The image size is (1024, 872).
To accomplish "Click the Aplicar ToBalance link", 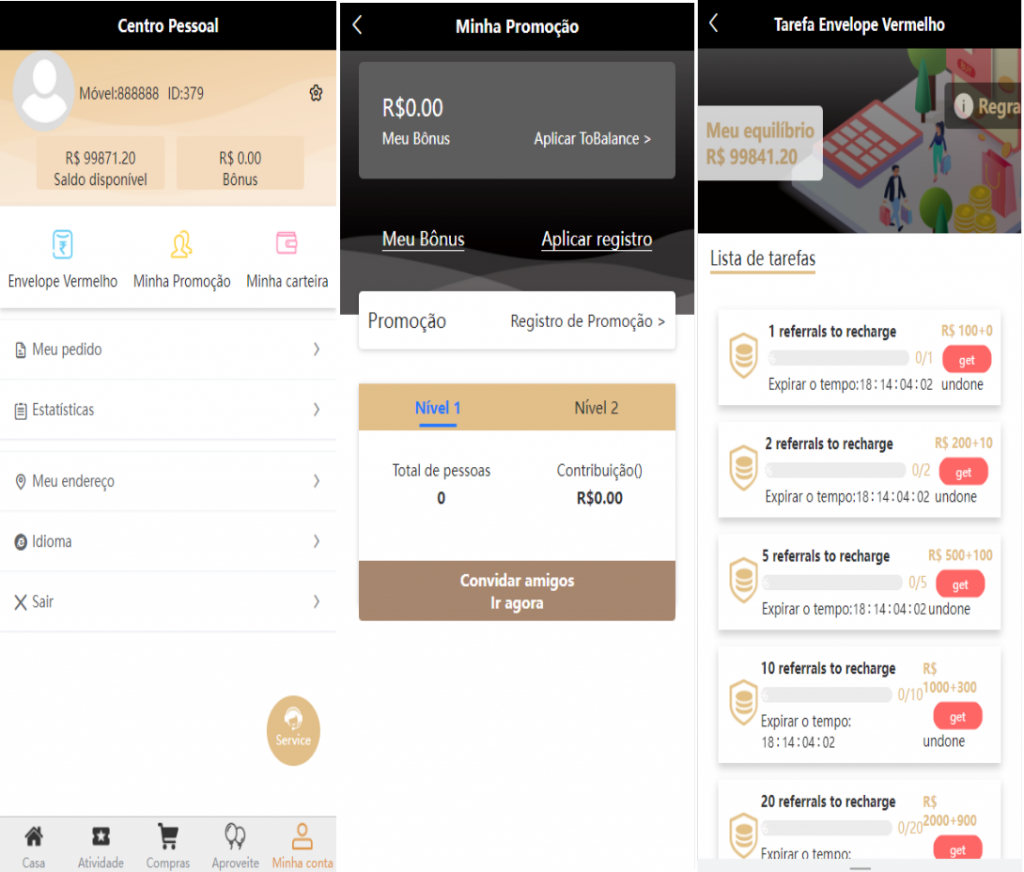I will point(592,139).
